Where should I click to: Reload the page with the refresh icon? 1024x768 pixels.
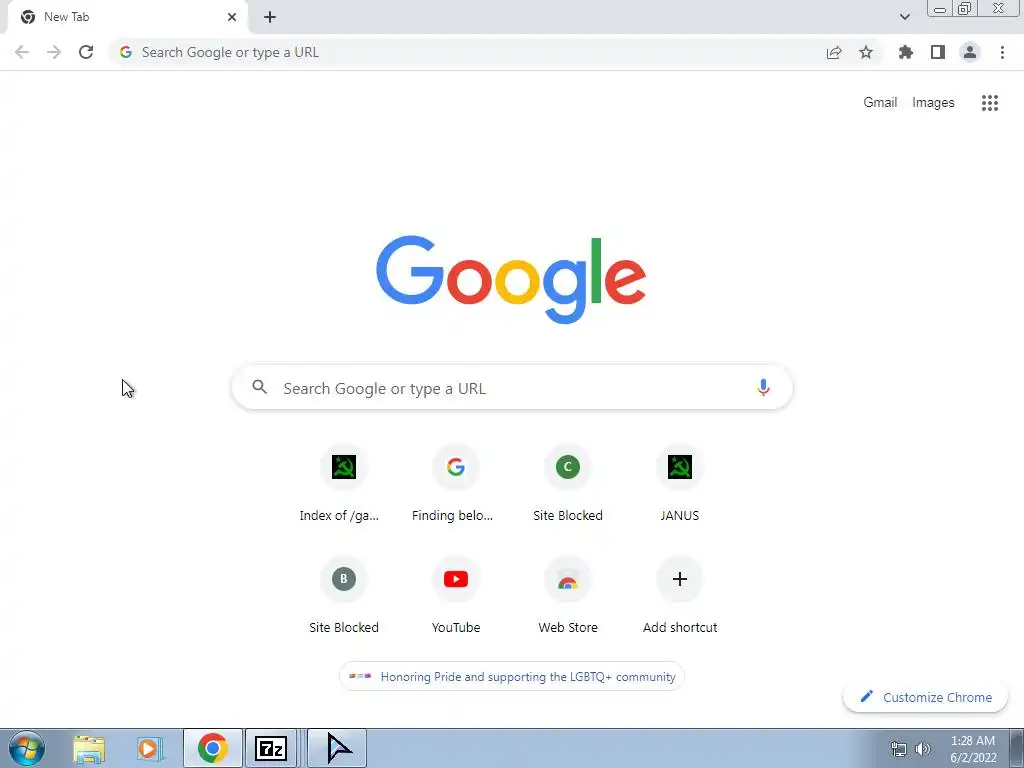click(x=86, y=52)
